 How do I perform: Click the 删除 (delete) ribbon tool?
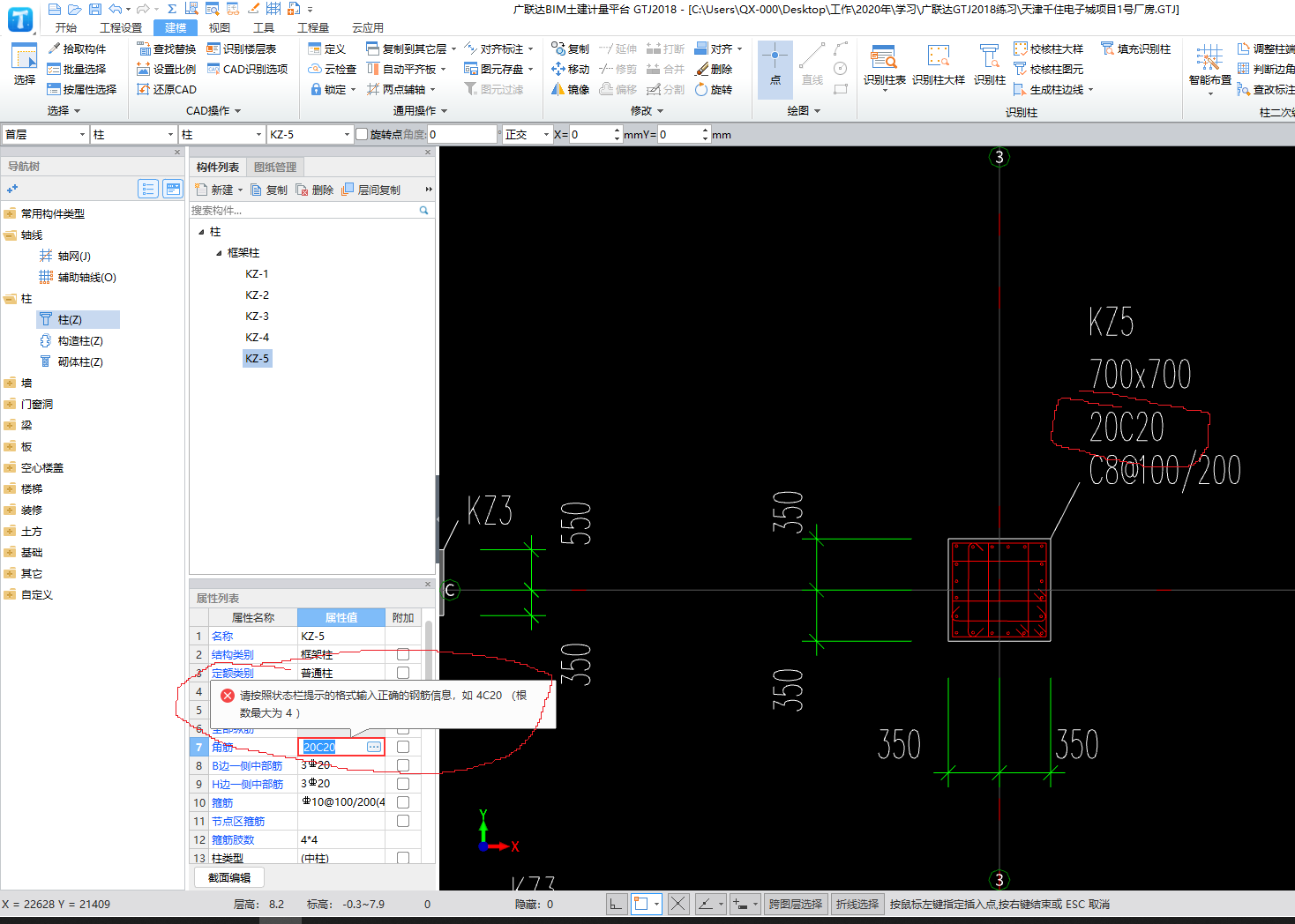pyautogui.click(x=714, y=69)
